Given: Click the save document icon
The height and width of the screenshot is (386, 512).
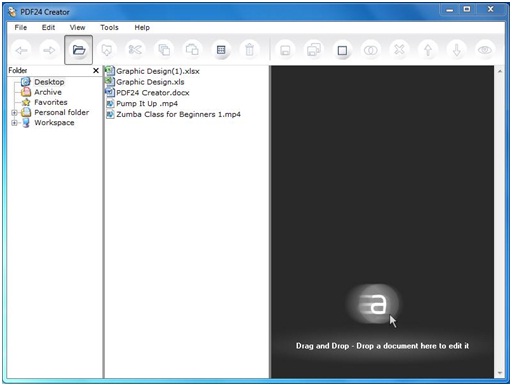Looking at the screenshot, I should [285, 50].
